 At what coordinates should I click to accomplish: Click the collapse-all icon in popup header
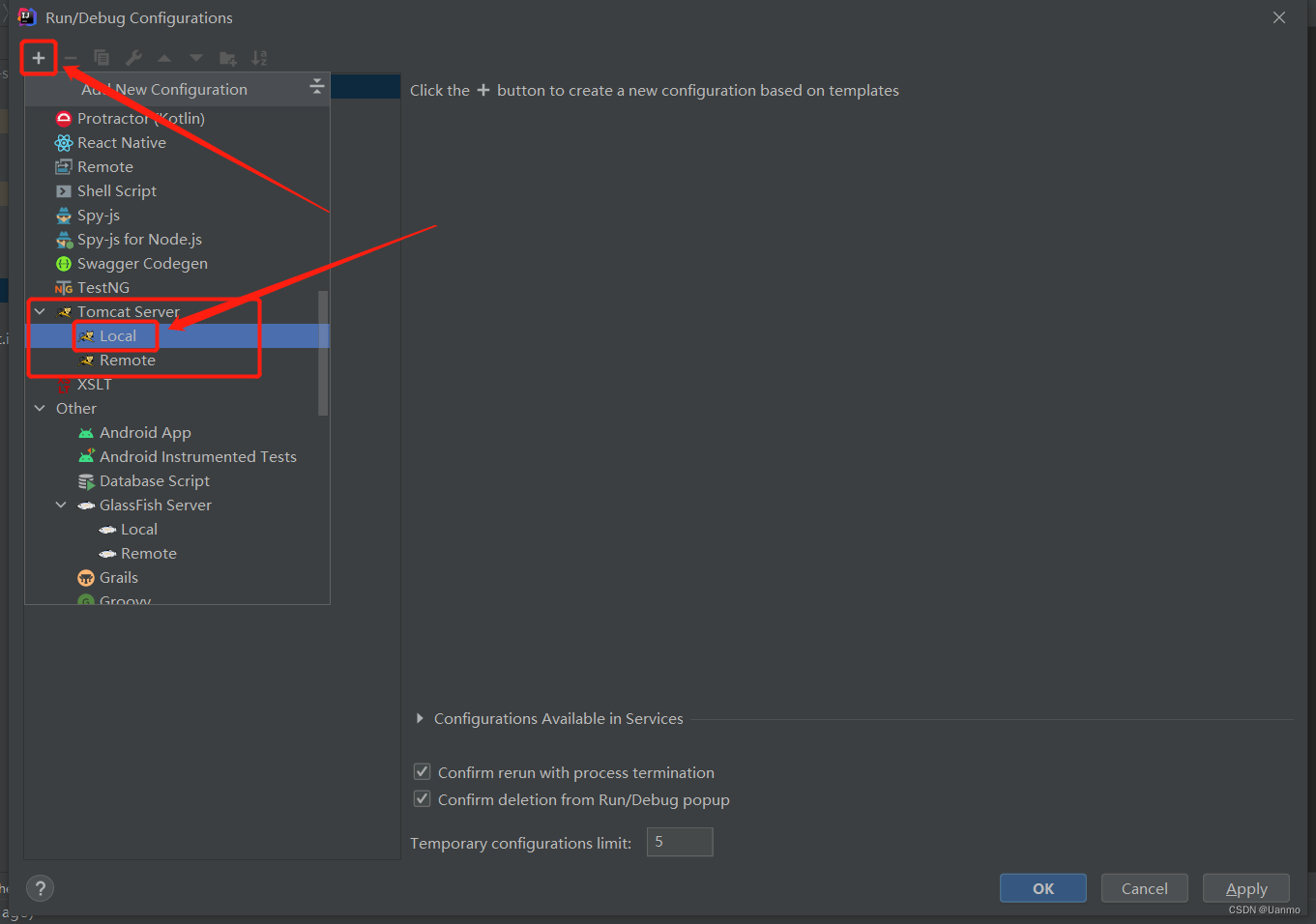click(x=316, y=88)
